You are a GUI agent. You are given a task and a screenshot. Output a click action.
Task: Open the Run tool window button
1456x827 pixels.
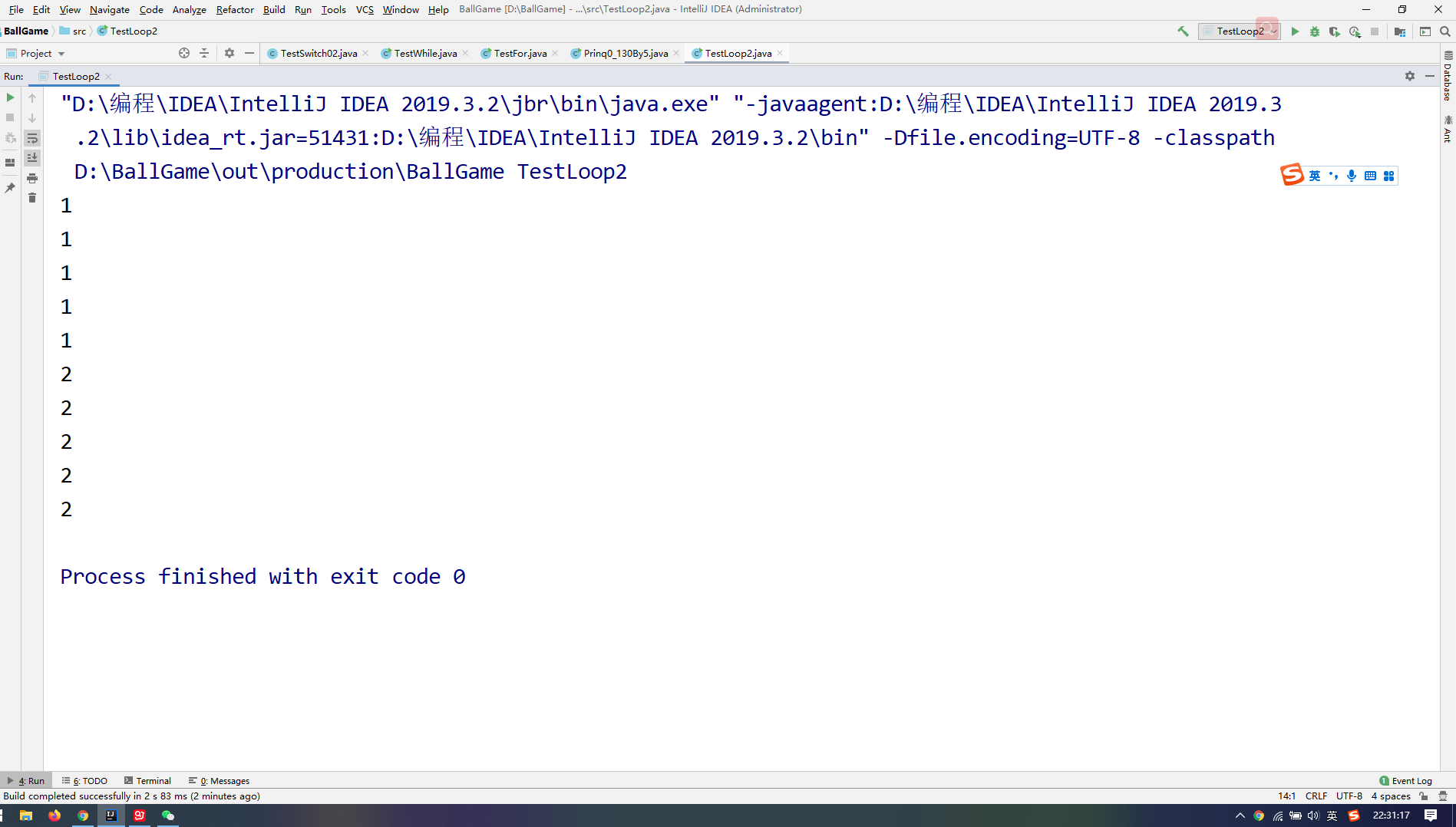click(x=27, y=780)
